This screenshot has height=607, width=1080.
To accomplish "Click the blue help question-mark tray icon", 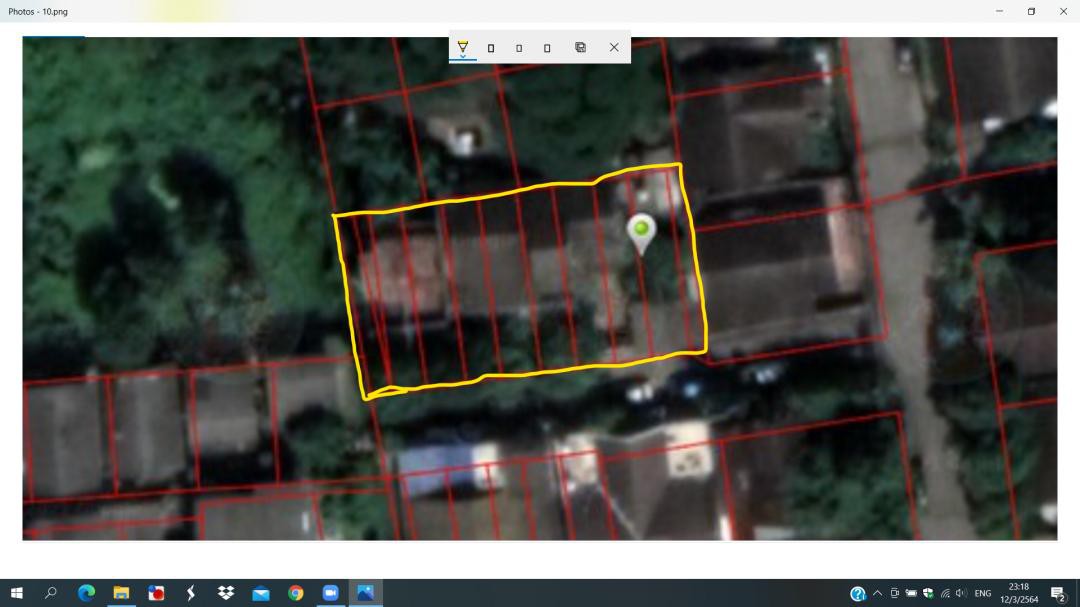I will 858,593.
